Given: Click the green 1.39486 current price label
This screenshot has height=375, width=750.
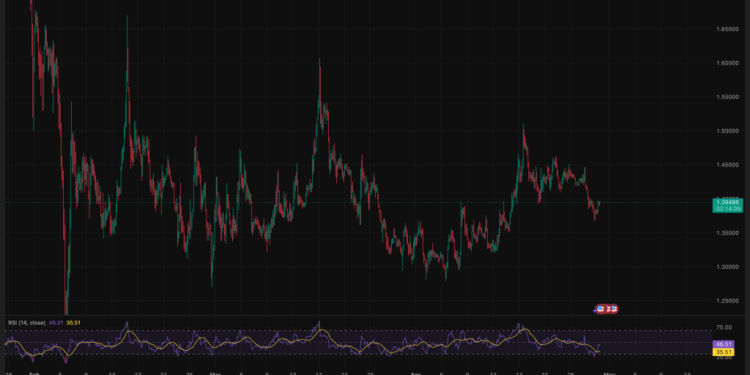Looking at the screenshot, I should click(728, 206).
